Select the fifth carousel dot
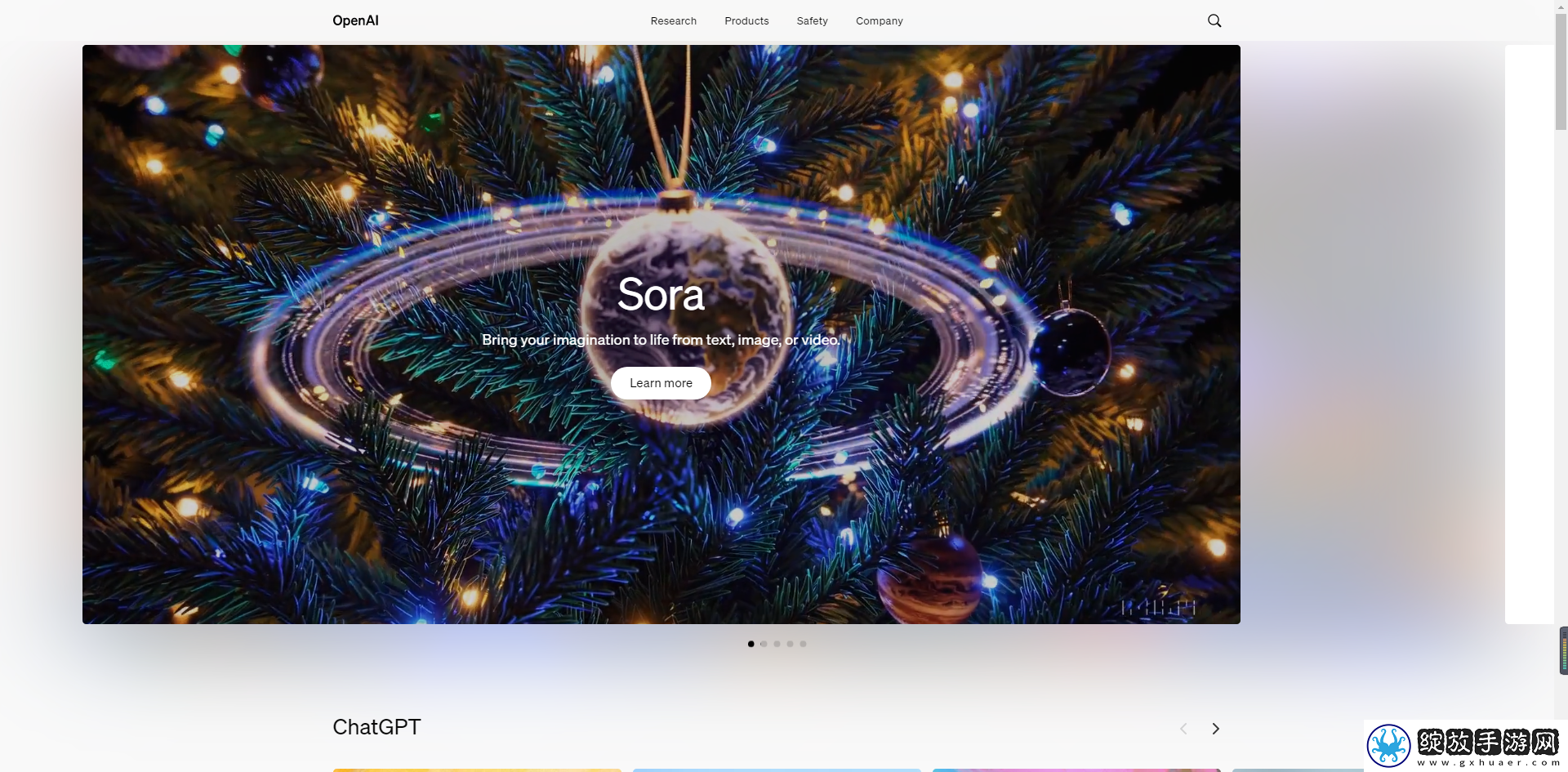The height and width of the screenshot is (772, 1568). (803, 644)
